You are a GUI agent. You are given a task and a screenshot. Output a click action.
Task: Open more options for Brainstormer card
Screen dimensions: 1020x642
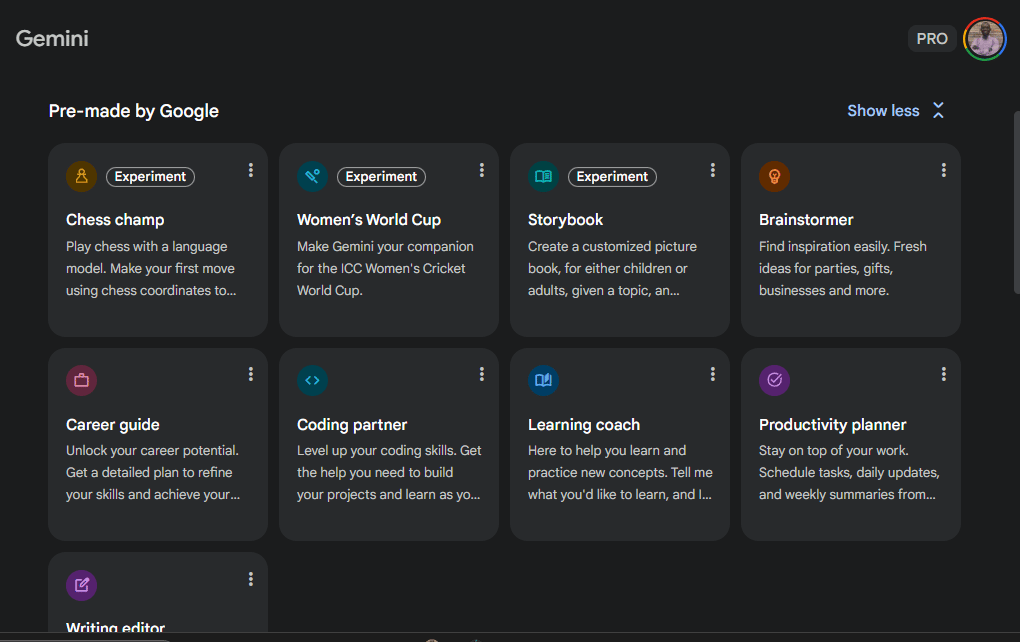(943, 171)
